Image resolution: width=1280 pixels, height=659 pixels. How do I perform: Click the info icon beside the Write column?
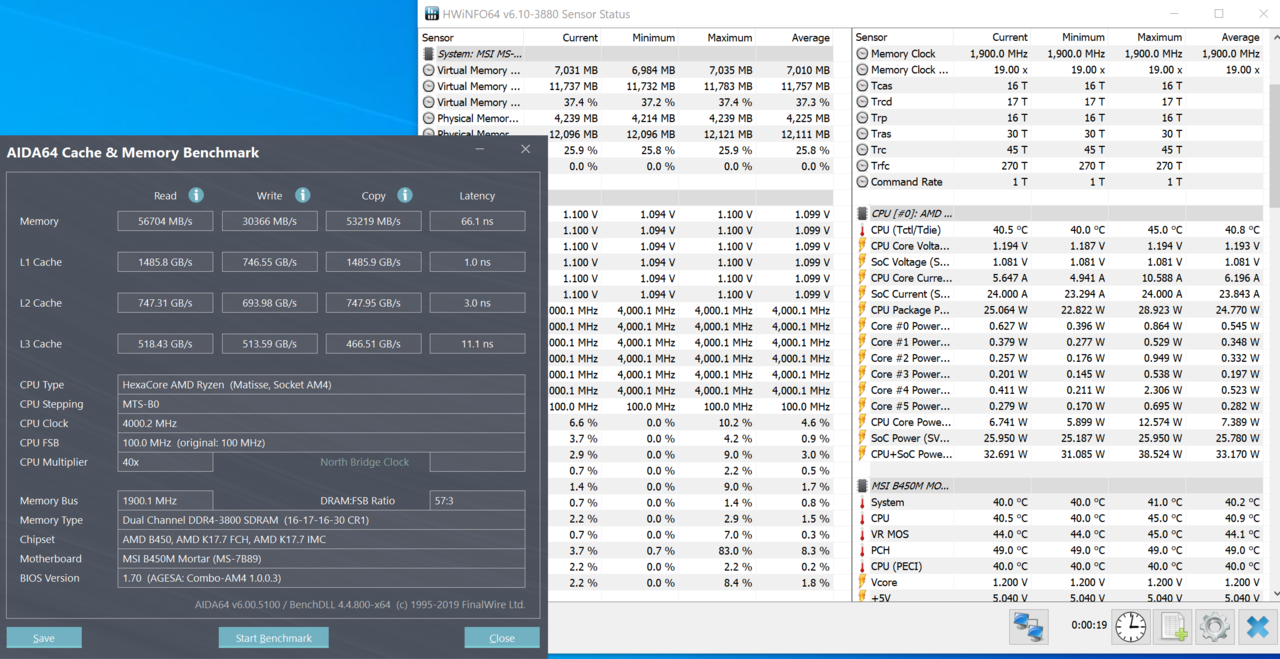tap(302, 195)
